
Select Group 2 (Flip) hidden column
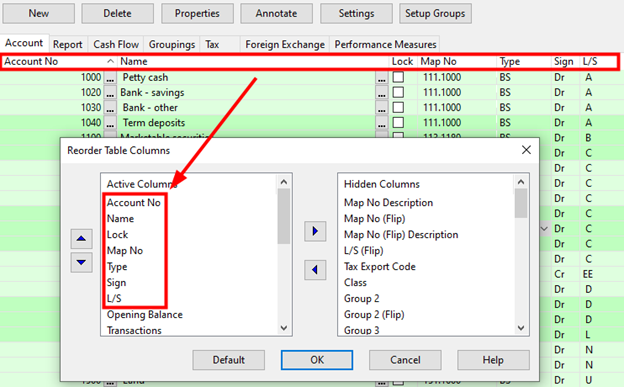pos(374,315)
